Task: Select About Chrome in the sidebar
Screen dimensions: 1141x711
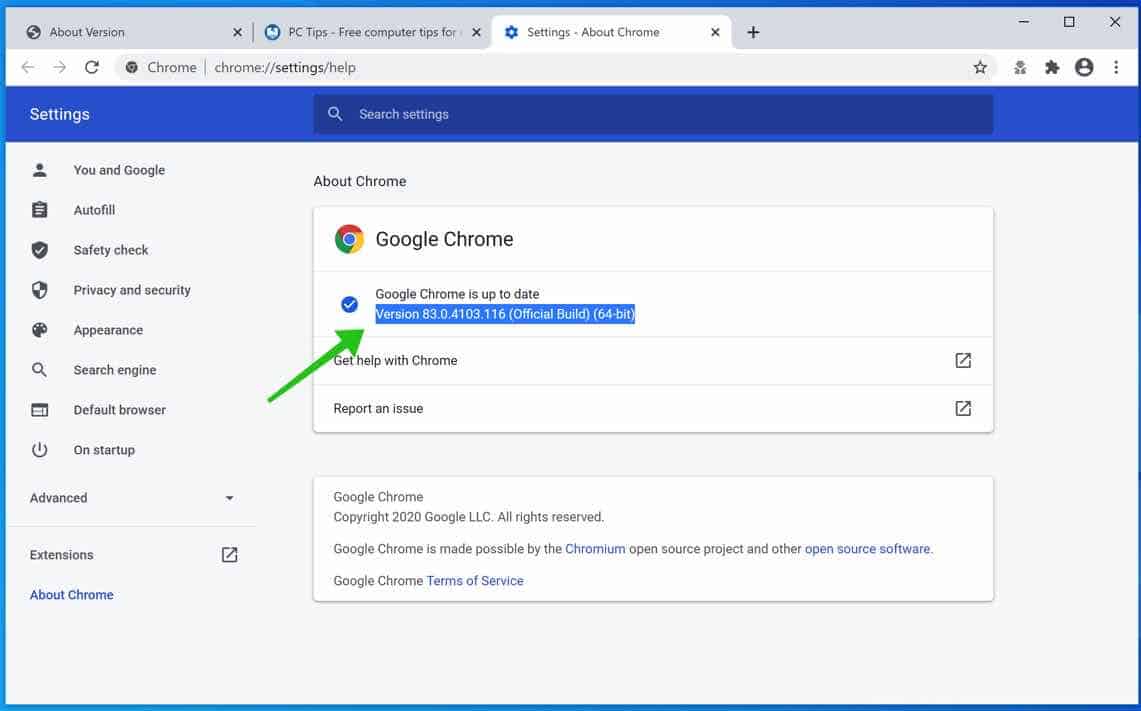Action: [71, 595]
